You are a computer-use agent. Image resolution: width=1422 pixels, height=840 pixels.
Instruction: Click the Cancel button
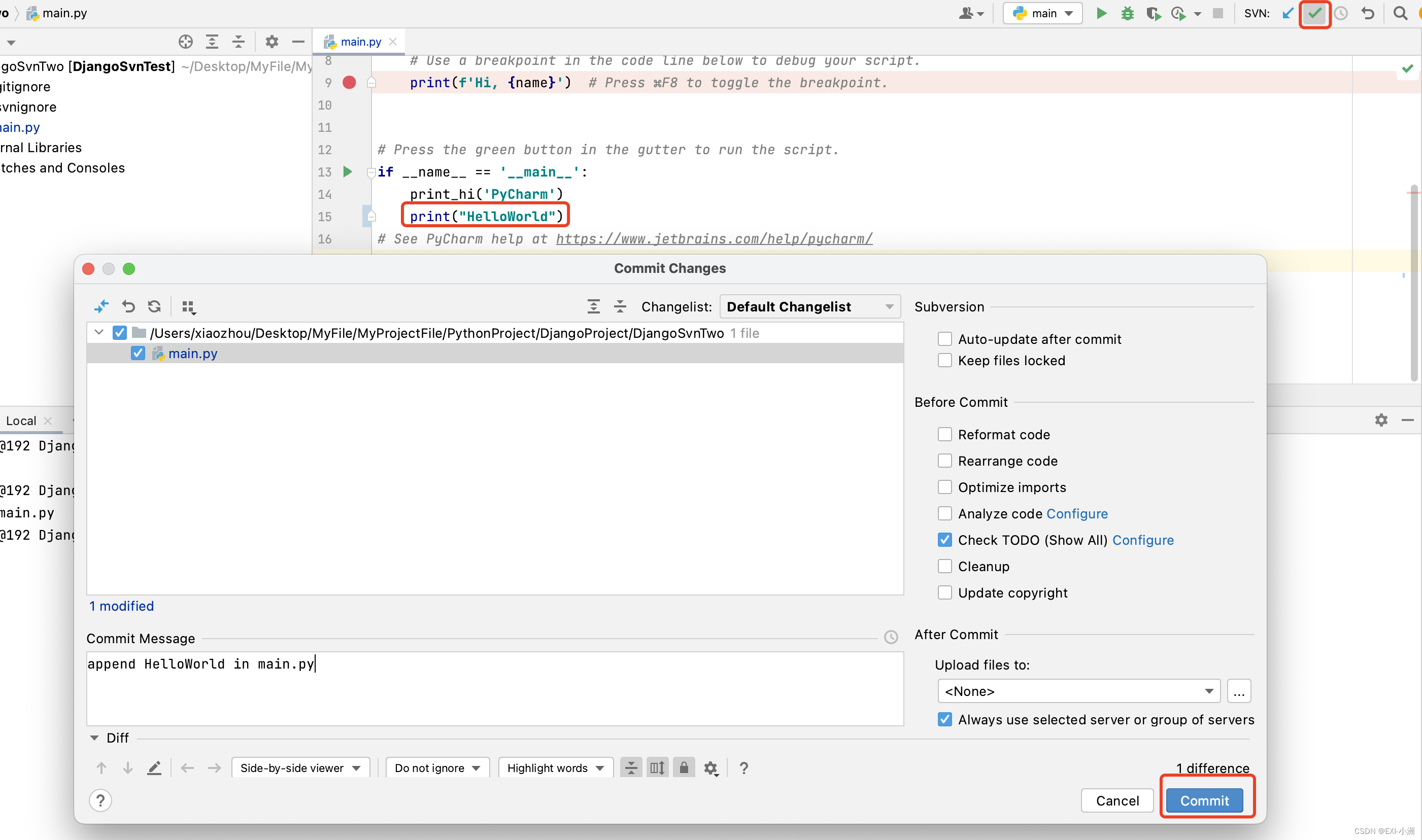pos(1118,800)
